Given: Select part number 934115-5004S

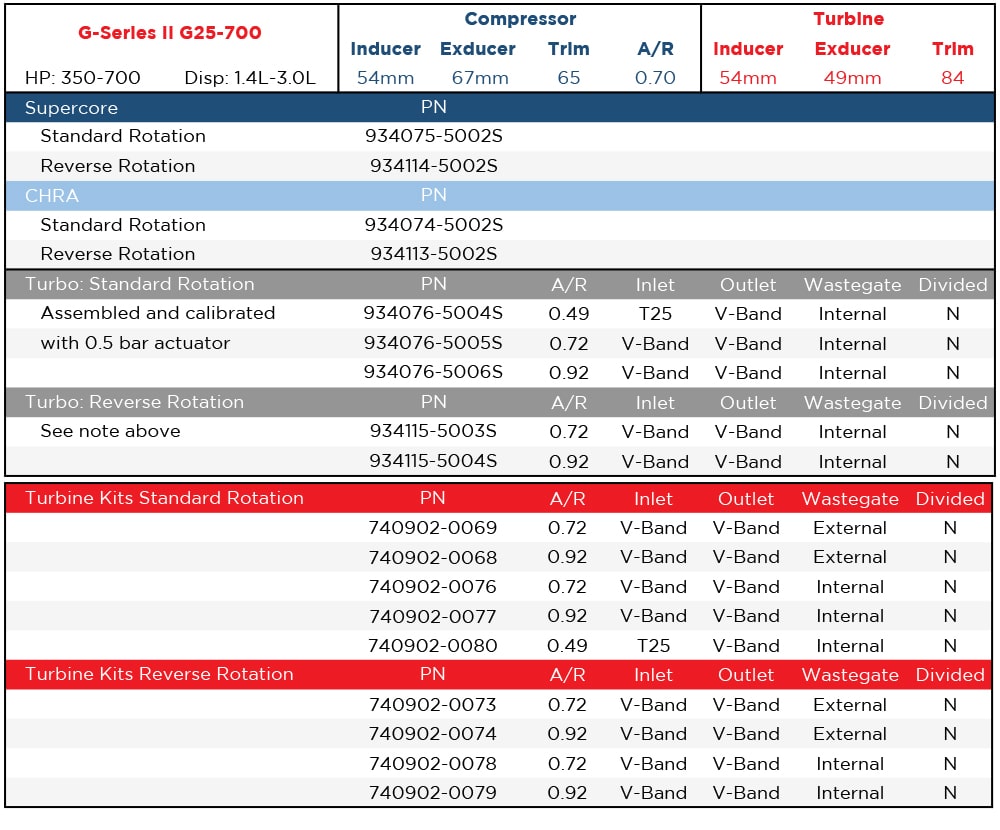Looking at the screenshot, I should 433,461.
